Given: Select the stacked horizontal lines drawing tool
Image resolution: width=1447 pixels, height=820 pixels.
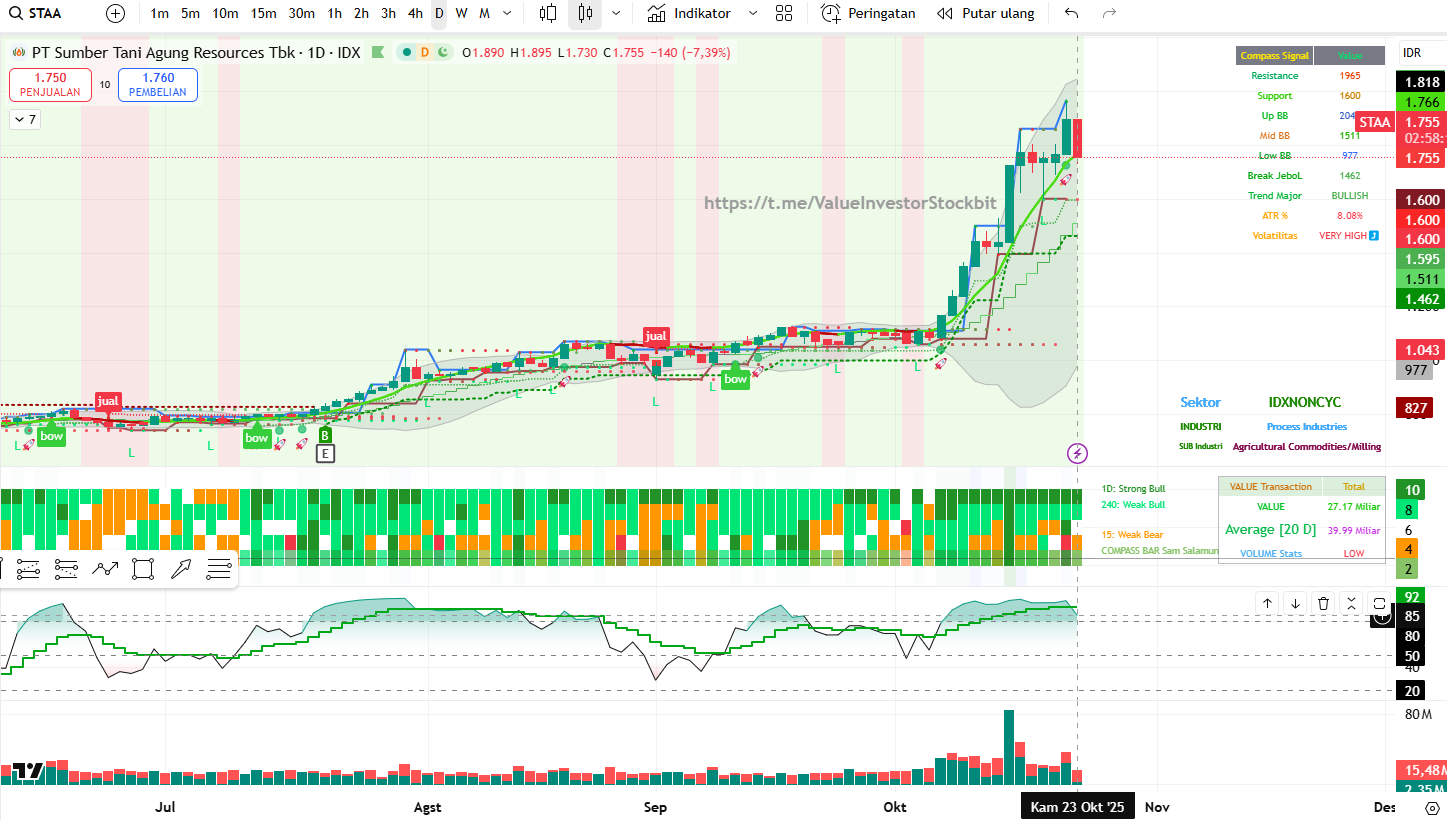Looking at the screenshot, I should tap(219, 570).
